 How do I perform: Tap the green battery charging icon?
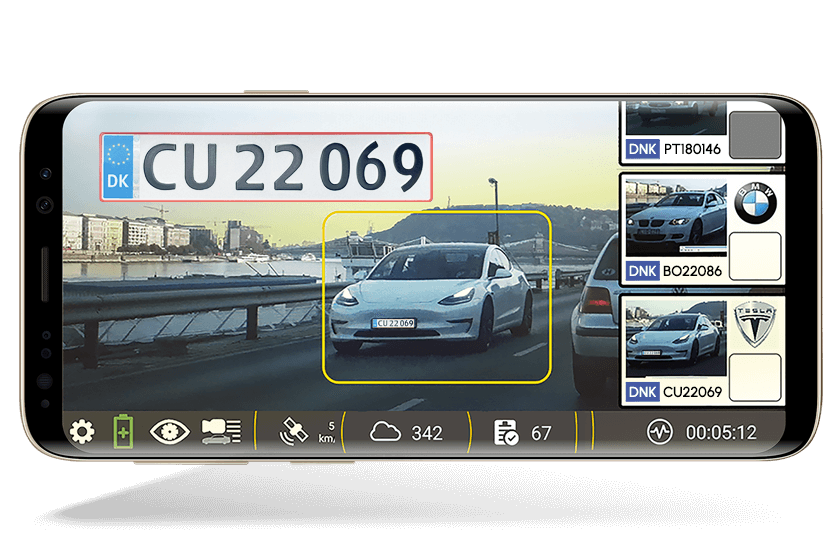(x=123, y=431)
